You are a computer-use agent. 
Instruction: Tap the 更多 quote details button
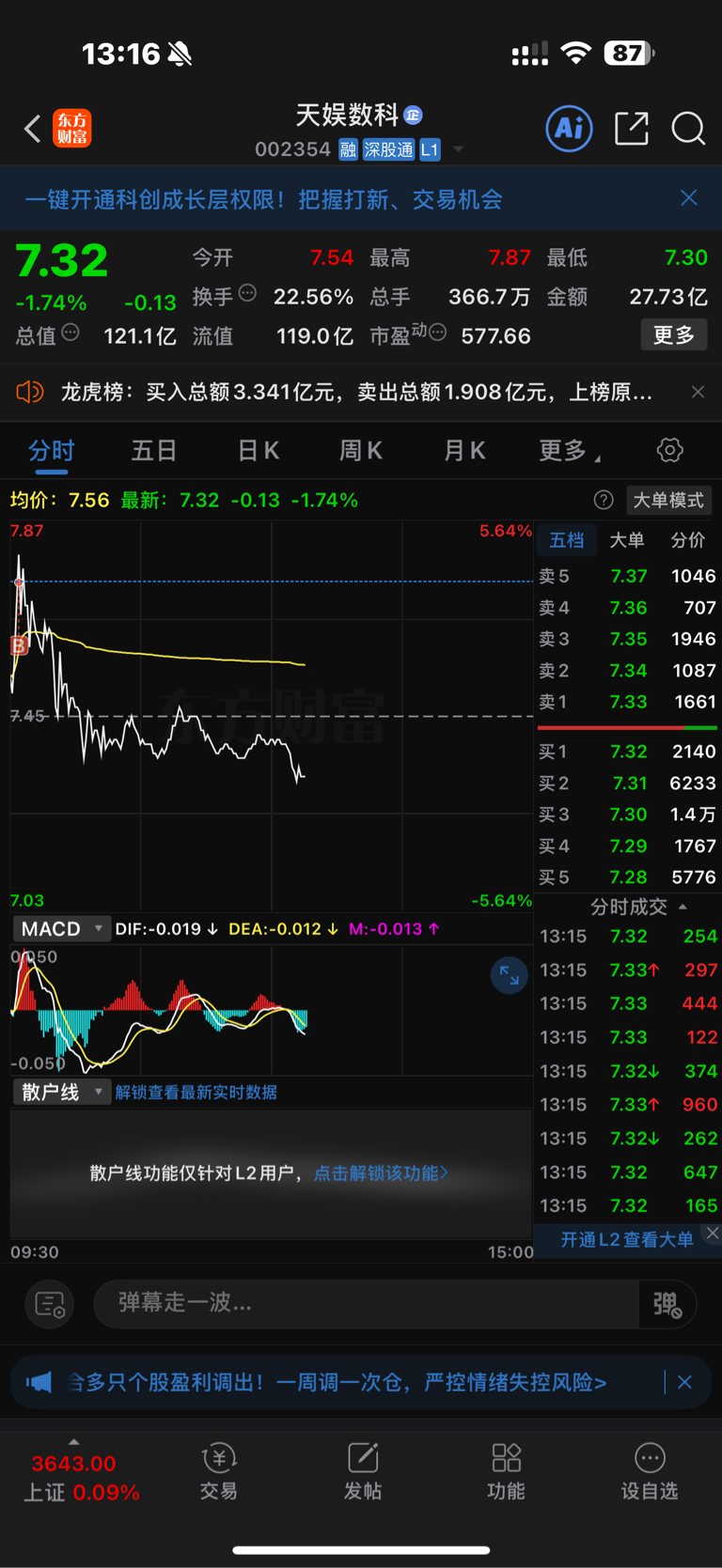[674, 334]
